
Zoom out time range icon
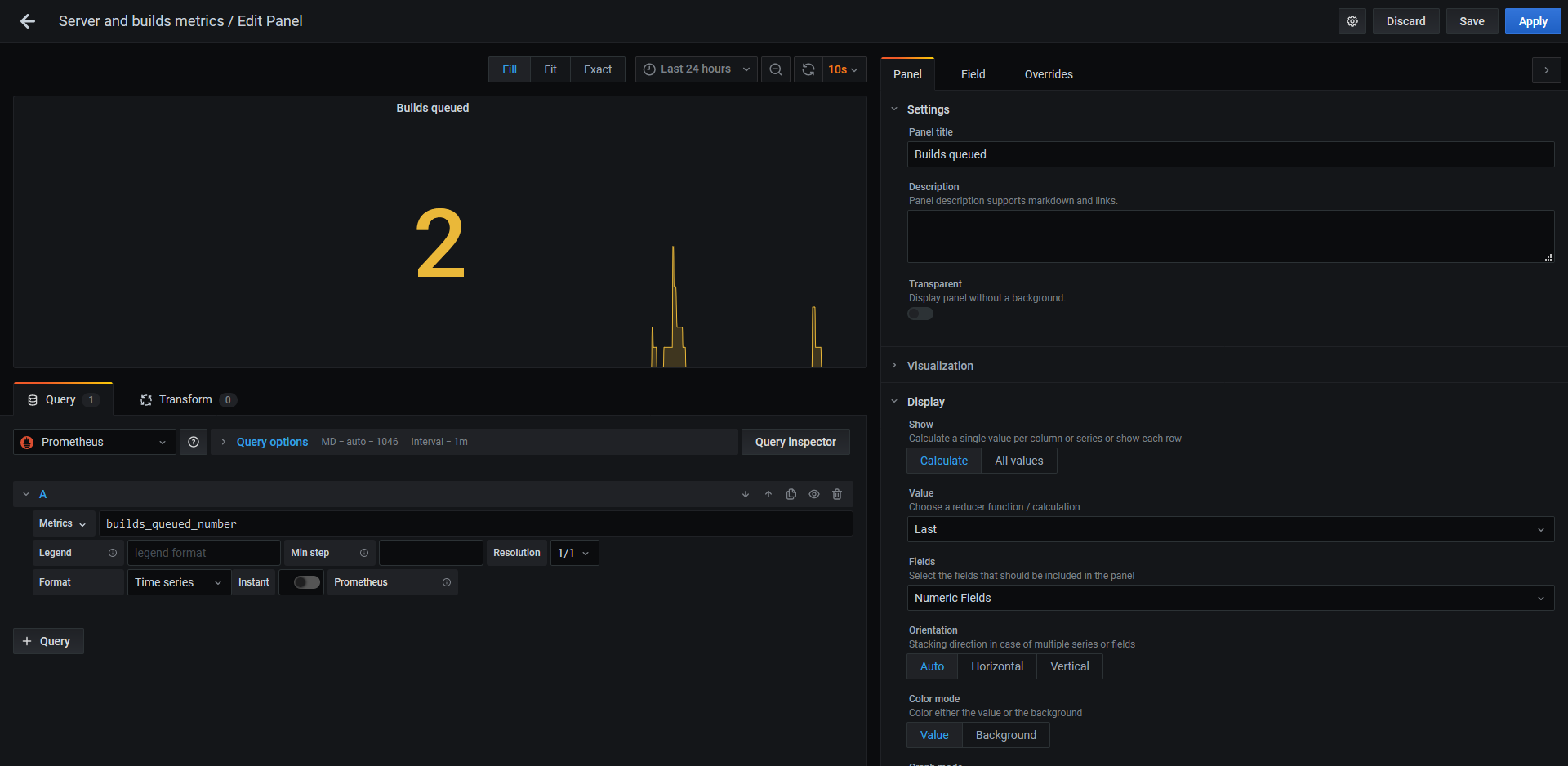point(776,69)
